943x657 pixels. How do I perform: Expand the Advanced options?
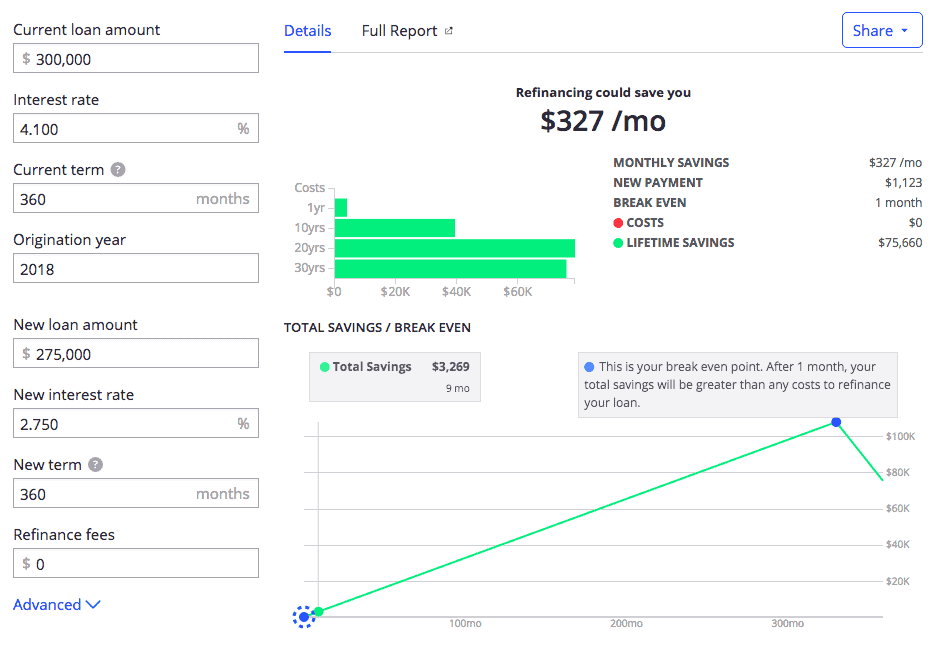click(57, 605)
